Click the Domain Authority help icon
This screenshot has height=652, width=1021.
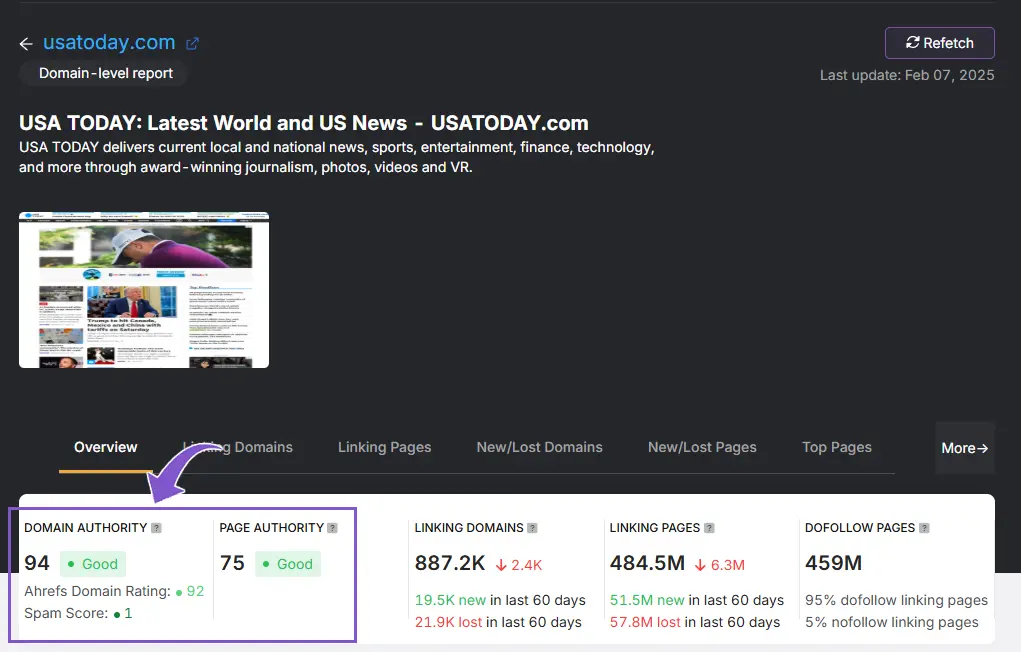click(x=156, y=528)
